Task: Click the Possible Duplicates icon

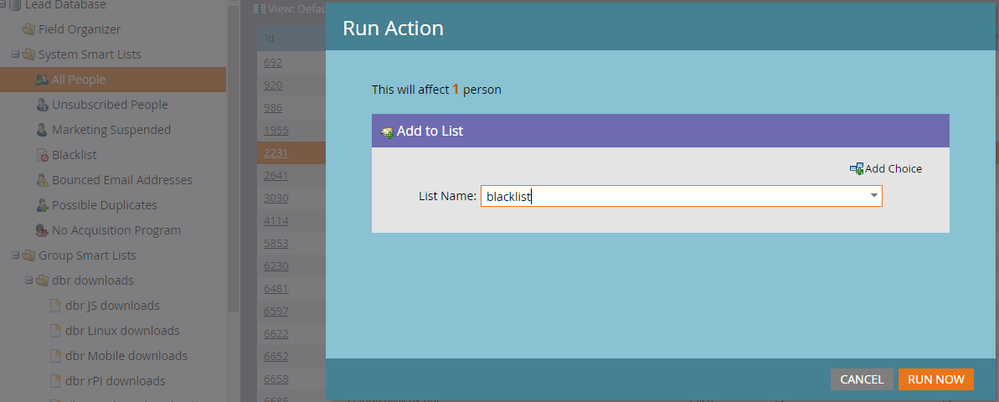Action: [42, 205]
